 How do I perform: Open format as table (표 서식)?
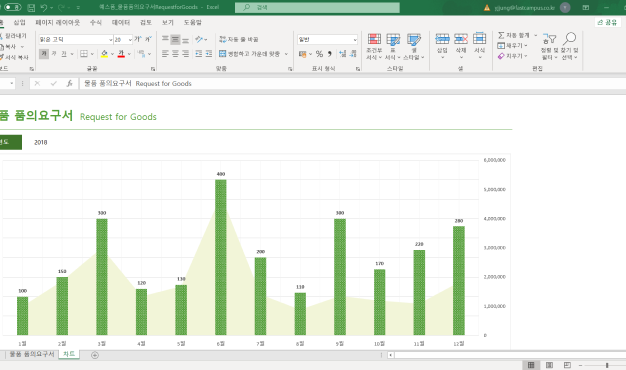(393, 47)
